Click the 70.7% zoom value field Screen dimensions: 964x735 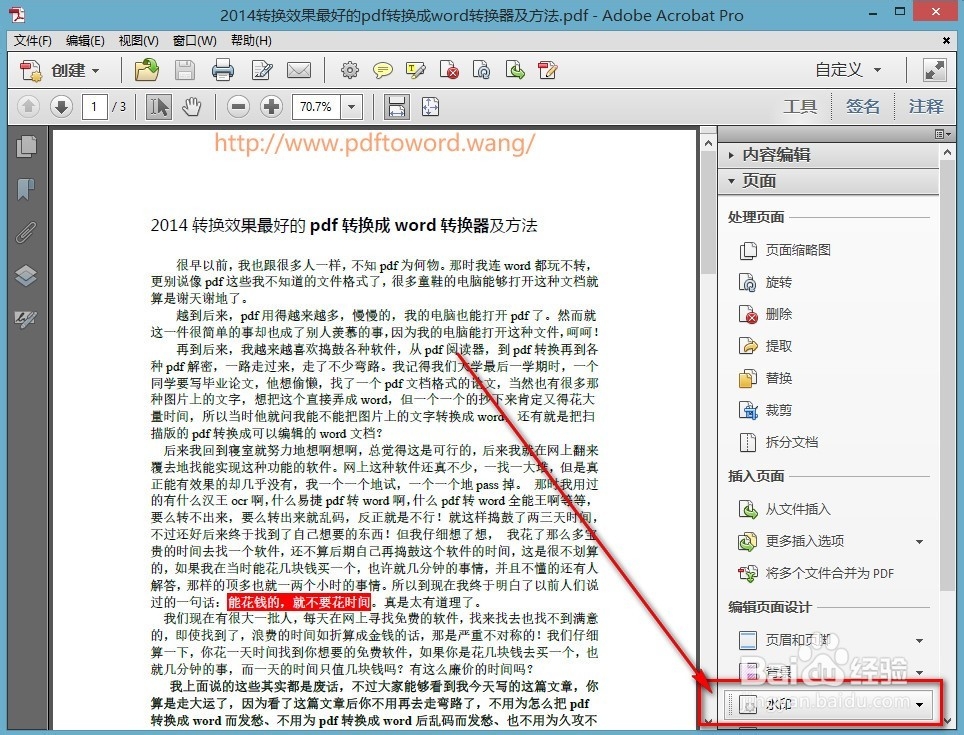[x=316, y=107]
